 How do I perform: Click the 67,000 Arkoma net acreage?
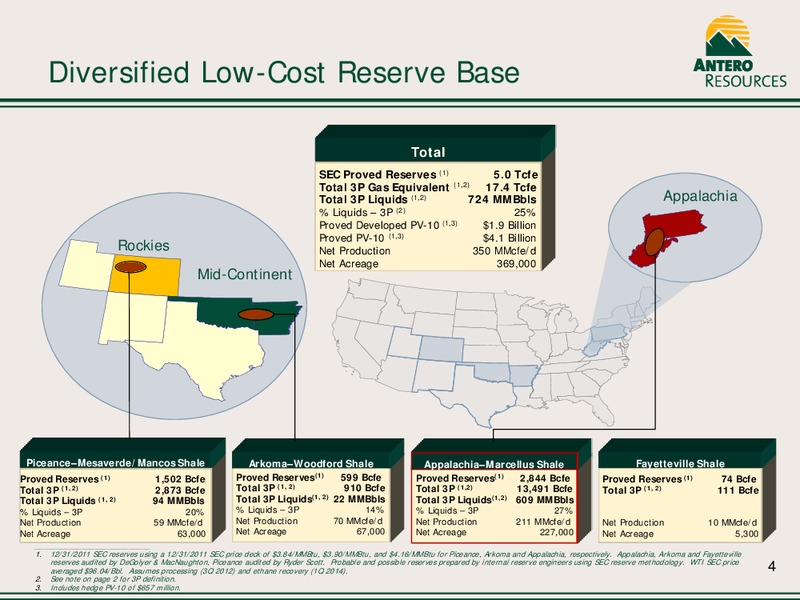point(371,532)
